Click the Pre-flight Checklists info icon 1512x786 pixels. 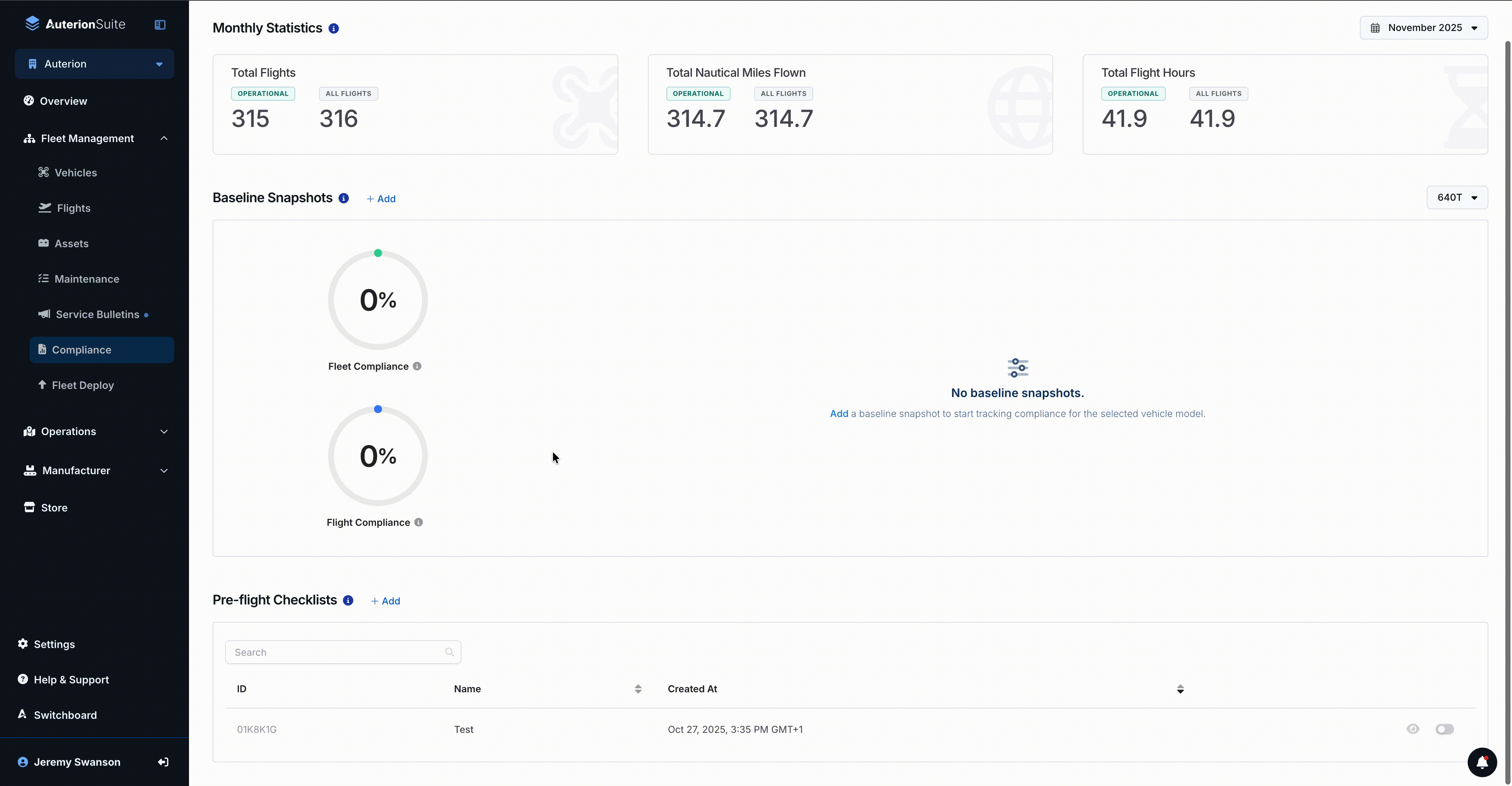tap(348, 600)
